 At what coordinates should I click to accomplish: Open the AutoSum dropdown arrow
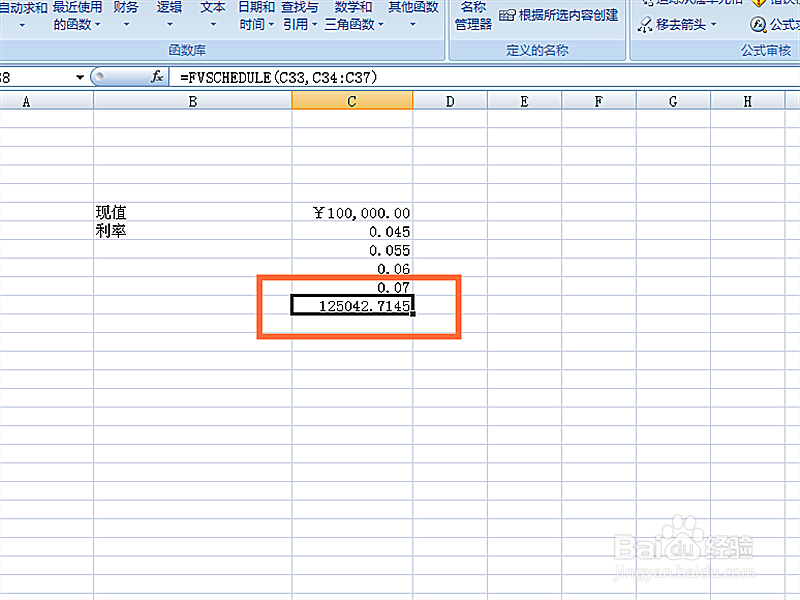(22, 25)
